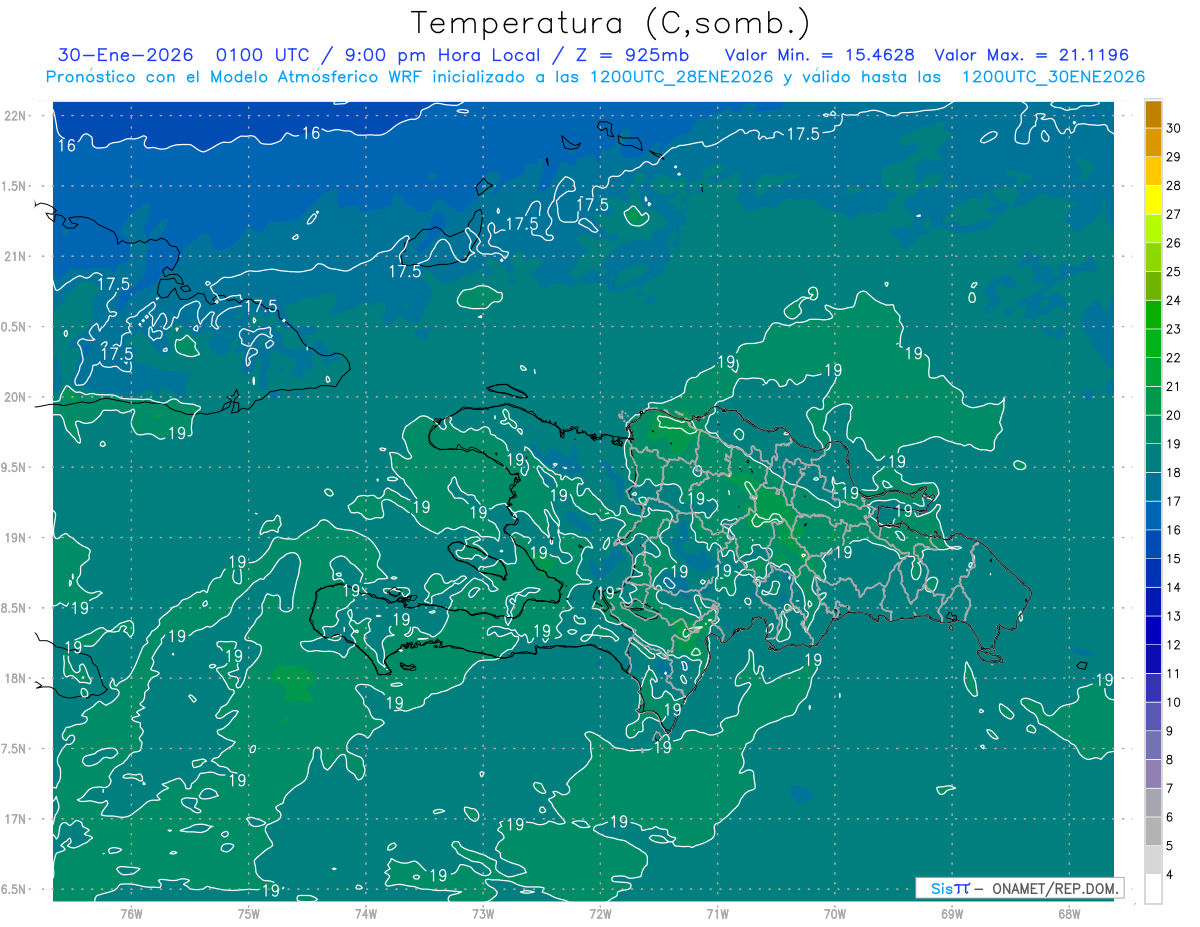
Task: Click the "76W" longitude axis label
Action: (x=131, y=914)
